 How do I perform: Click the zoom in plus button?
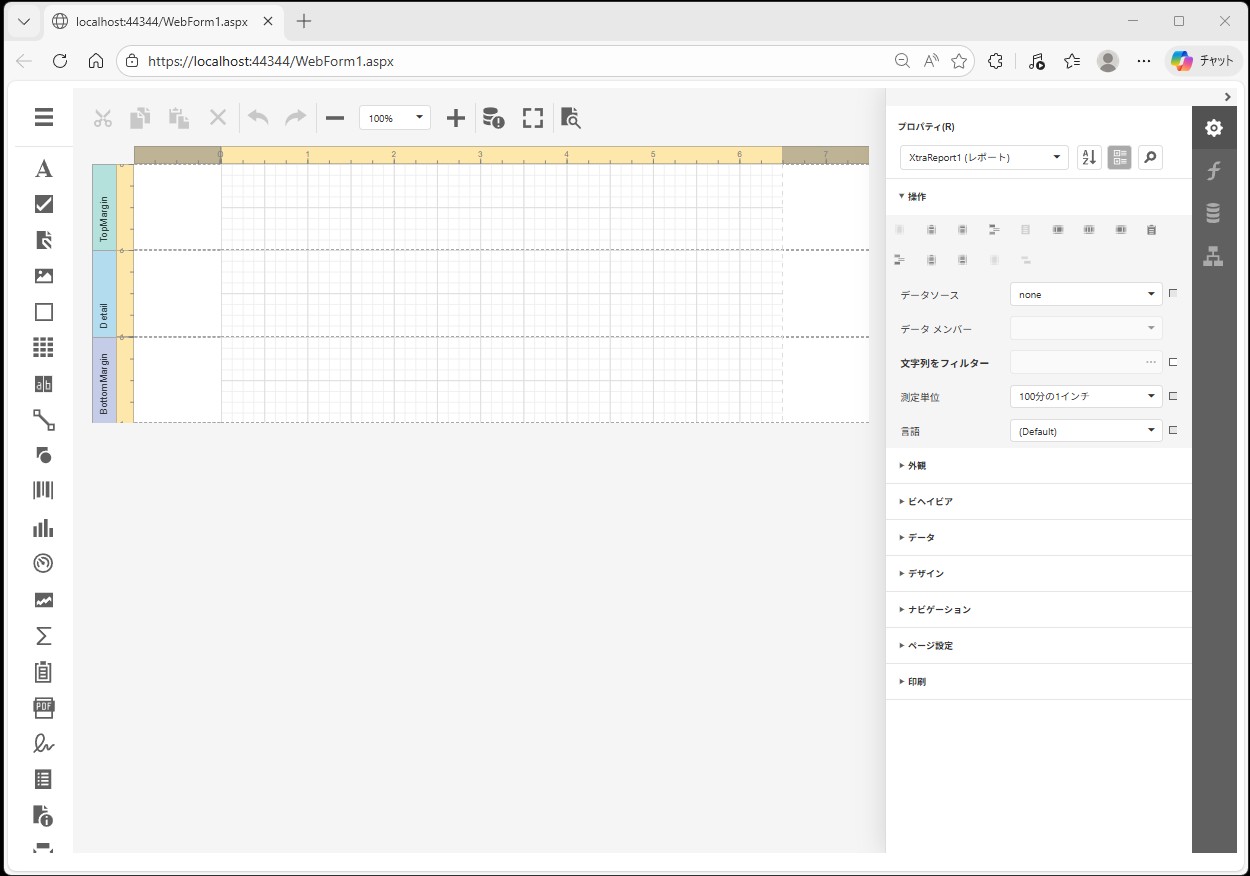click(x=455, y=118)
